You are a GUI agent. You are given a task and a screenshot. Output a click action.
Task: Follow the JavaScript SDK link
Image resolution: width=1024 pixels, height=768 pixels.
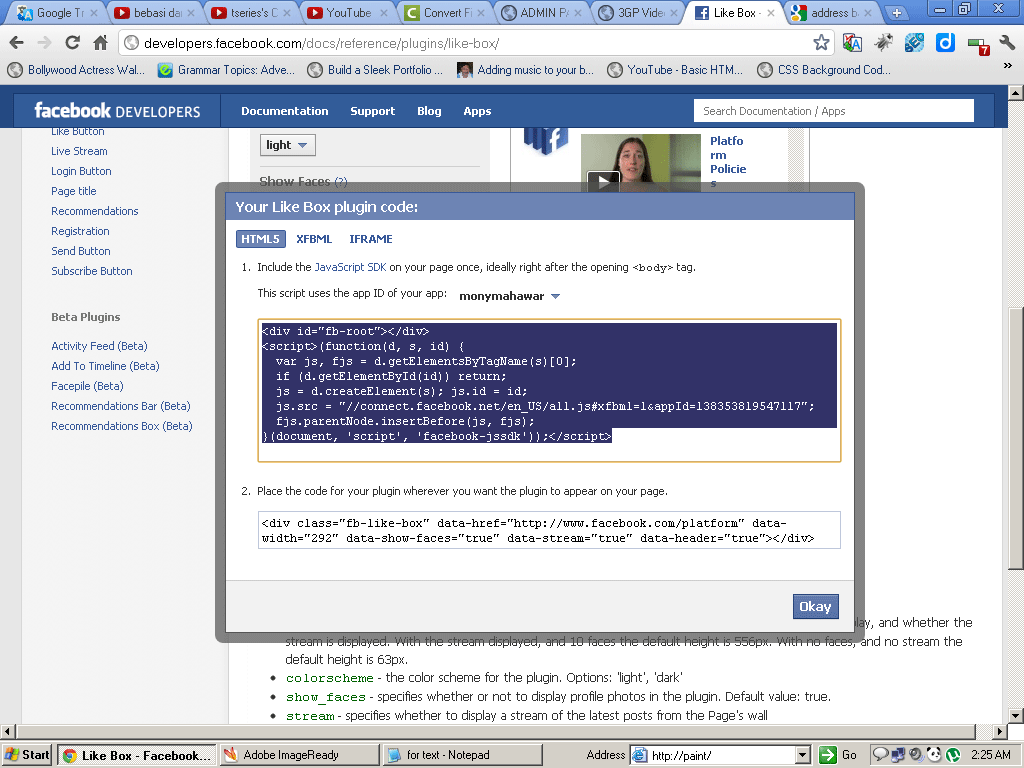(x=351, y=267)
